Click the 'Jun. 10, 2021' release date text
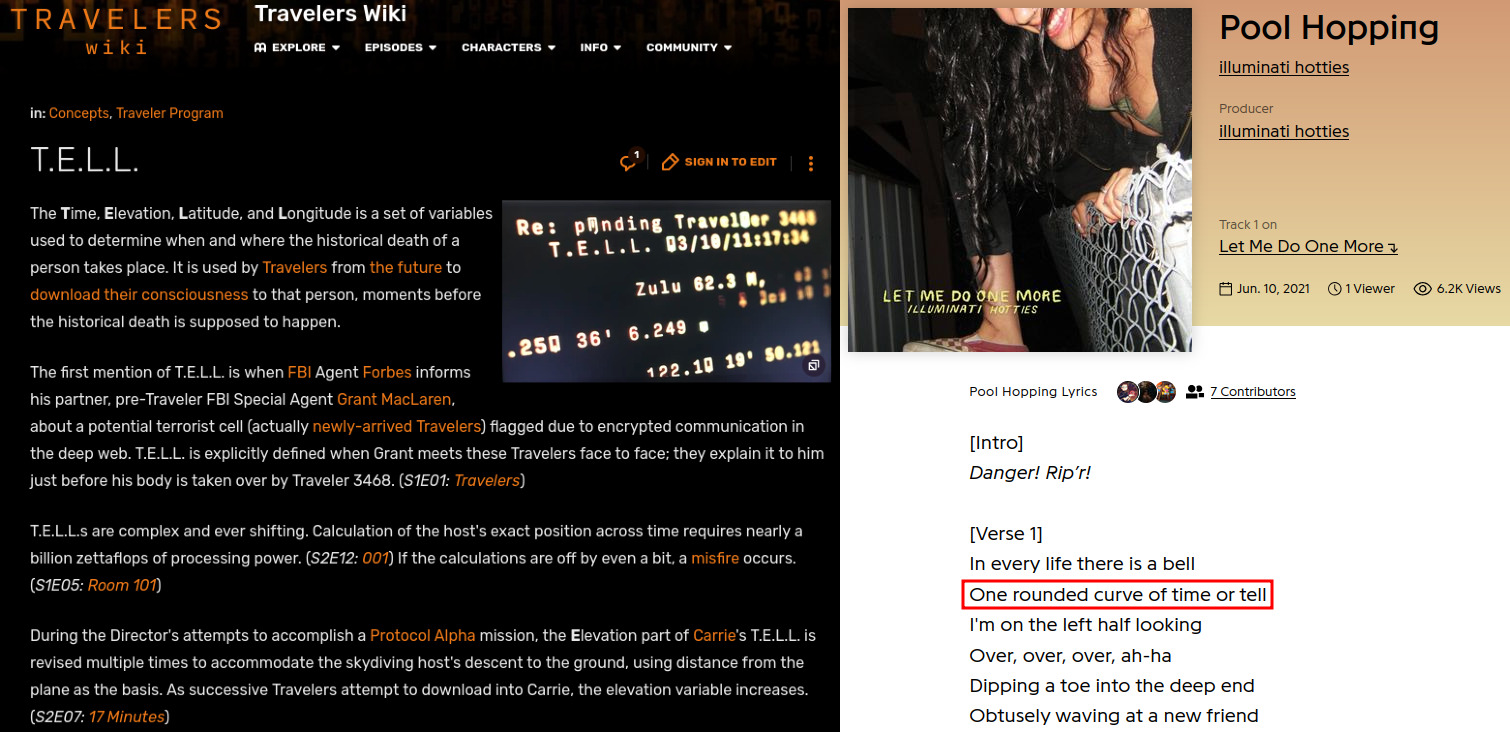Viewport: 1510px width, 732px height. (x=1273, y=288)
